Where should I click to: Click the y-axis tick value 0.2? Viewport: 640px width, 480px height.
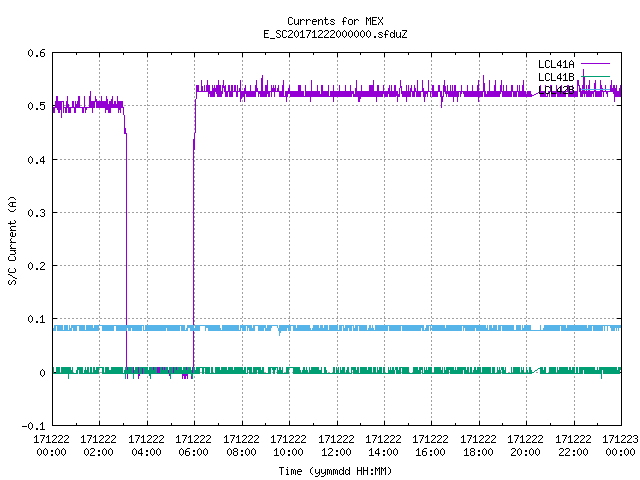(36, 266)
